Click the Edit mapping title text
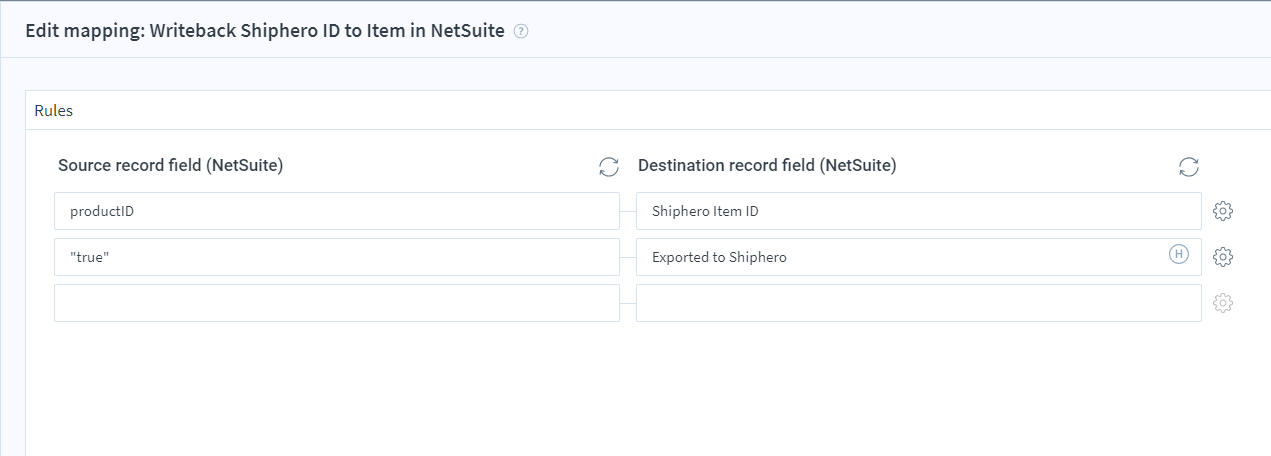 (x=265, y=30)
